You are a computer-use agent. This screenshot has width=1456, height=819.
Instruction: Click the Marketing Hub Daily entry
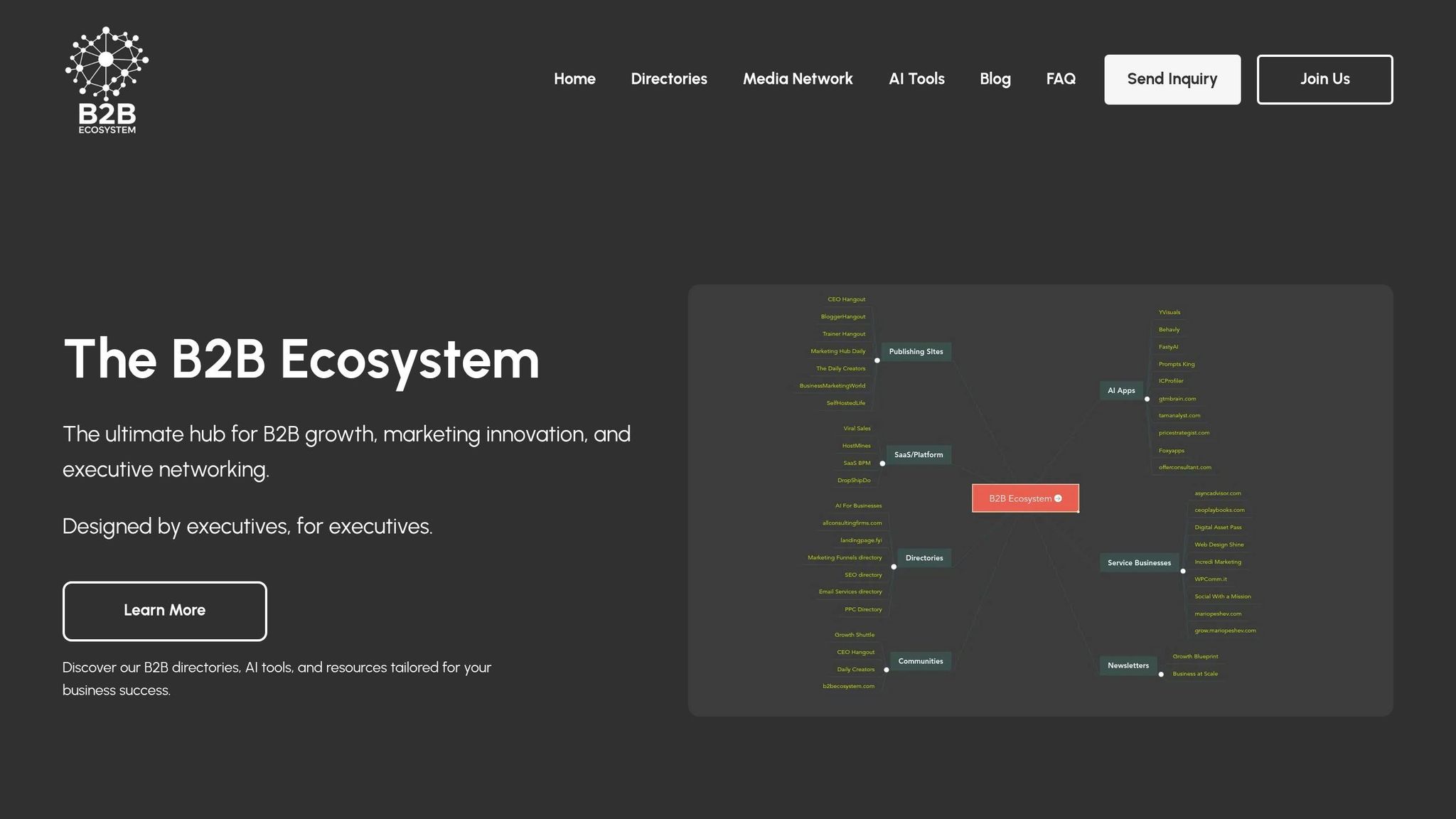point(838,351)
